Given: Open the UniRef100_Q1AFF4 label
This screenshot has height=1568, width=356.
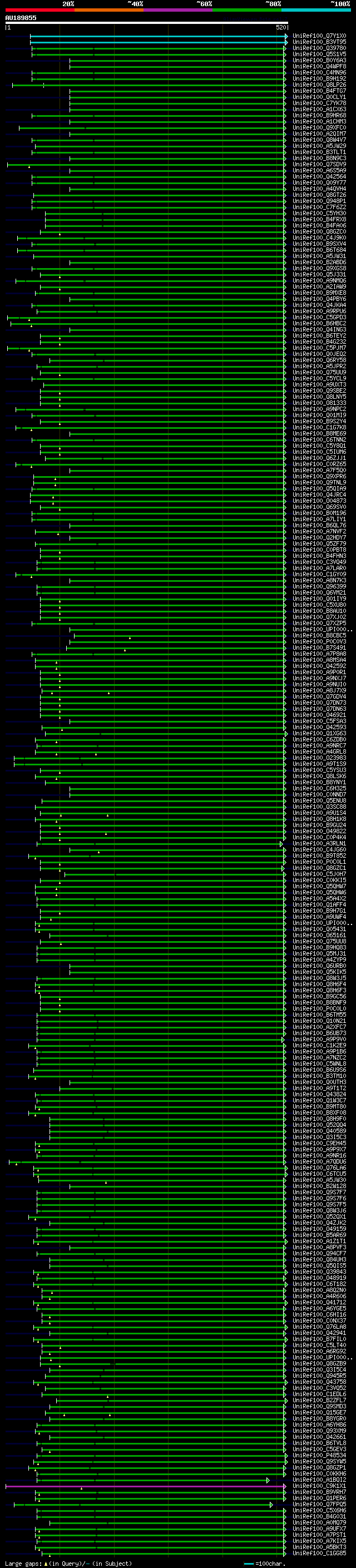Looking at the screenshot, I should 319,904.
